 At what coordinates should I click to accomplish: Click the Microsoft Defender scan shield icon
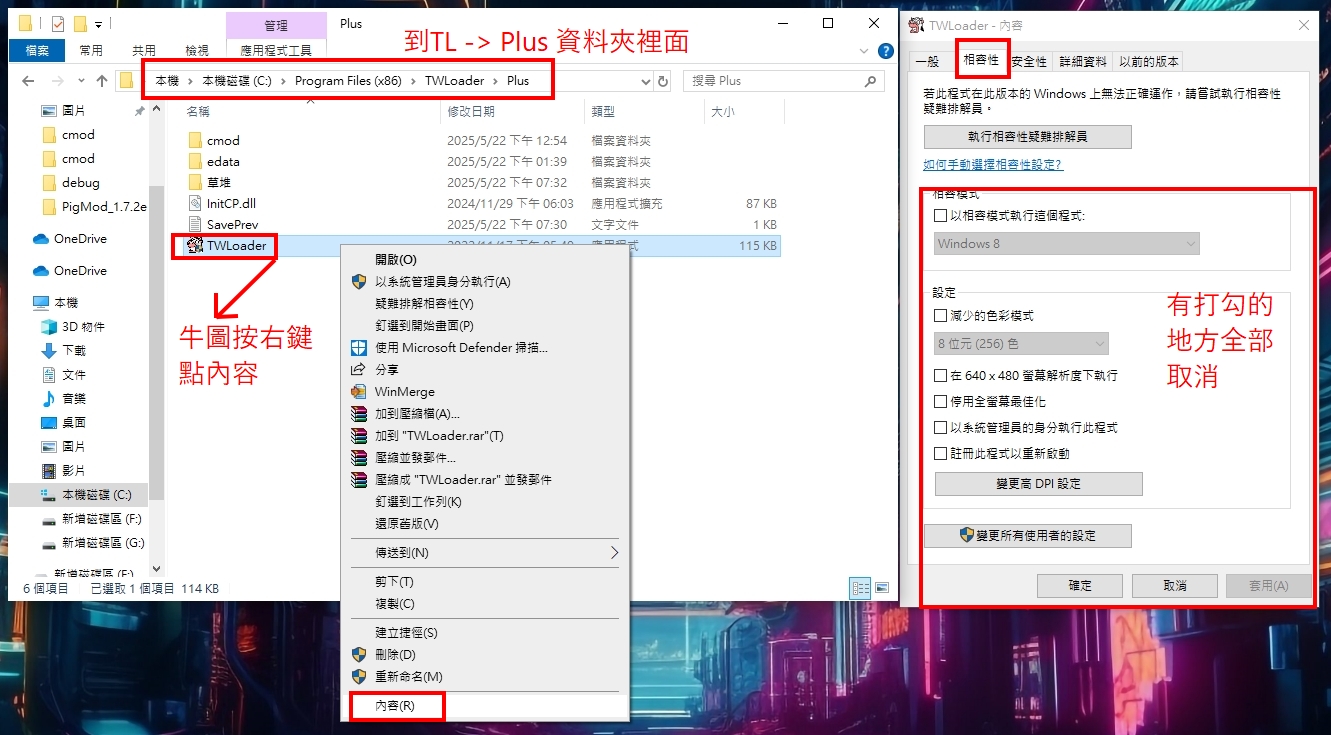(x=359, y=348)
